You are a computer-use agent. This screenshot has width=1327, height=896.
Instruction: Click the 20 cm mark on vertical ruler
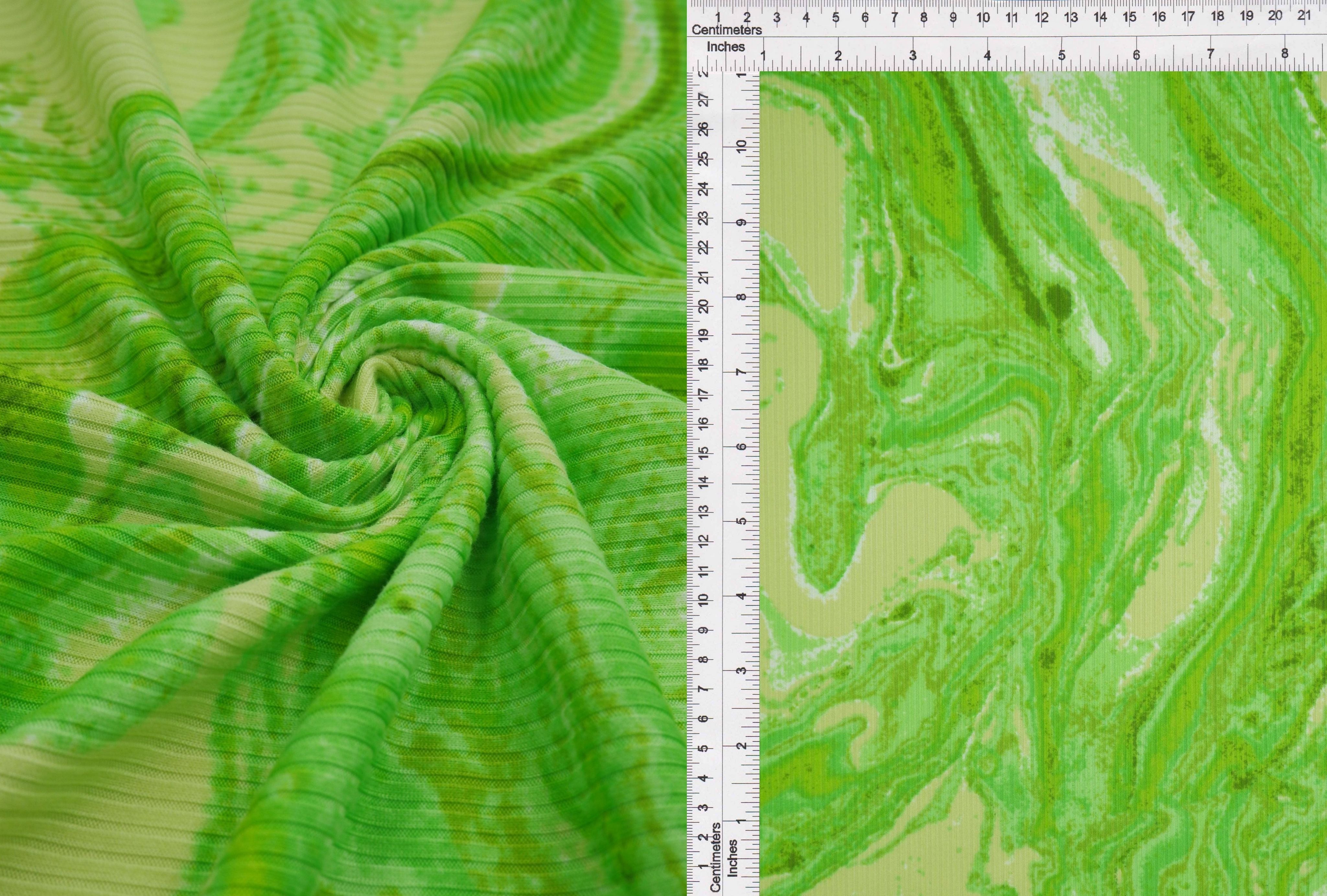(704, 306)
